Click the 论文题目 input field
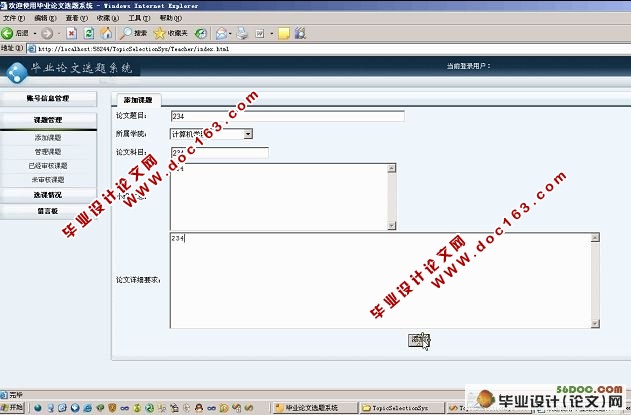Screen dimensions: 631x415 [x=287, y=116]
